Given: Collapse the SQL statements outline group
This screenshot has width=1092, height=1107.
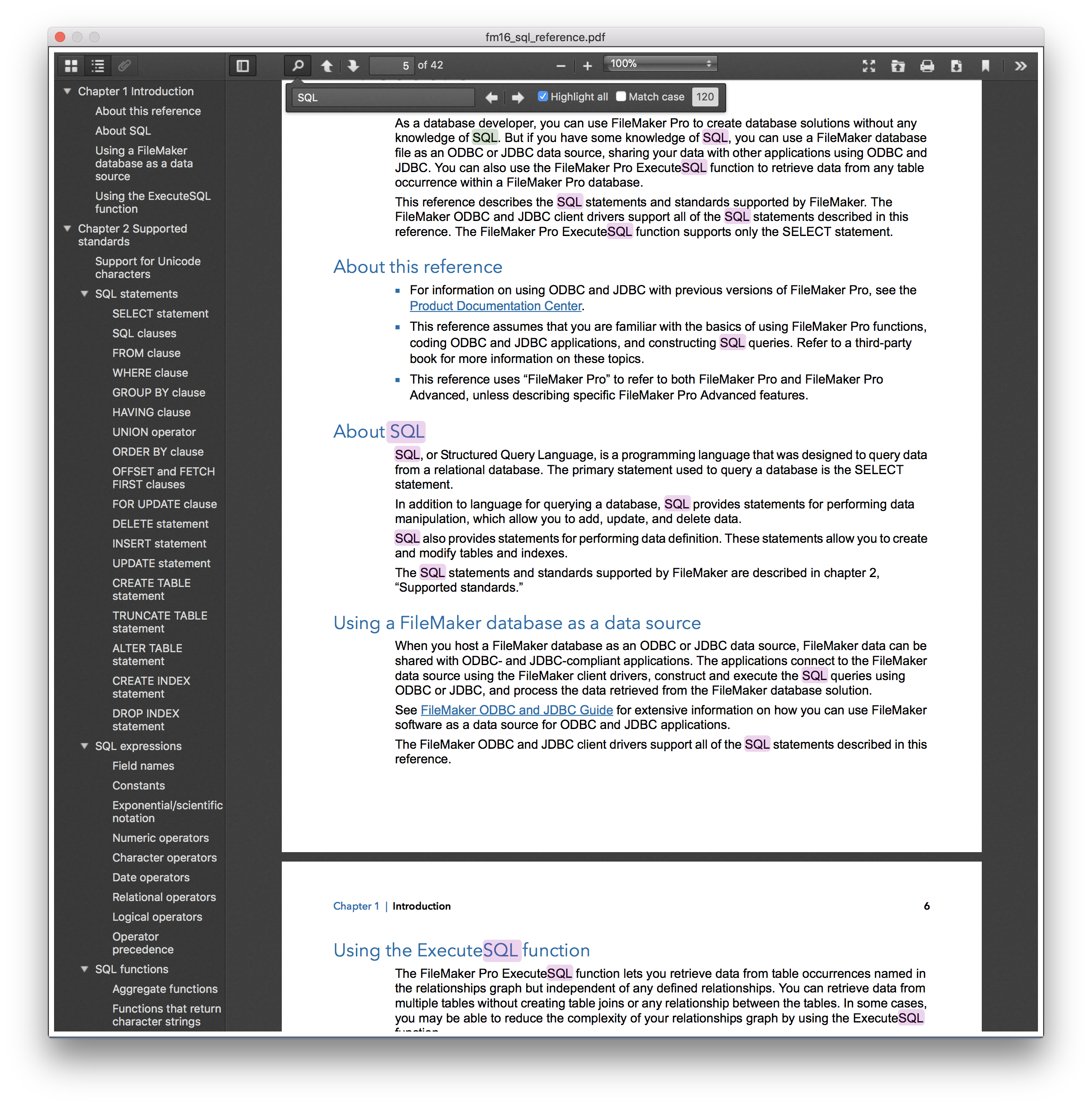Looking at the screenshot, I should pyautogui.click(x=85, y=294).
